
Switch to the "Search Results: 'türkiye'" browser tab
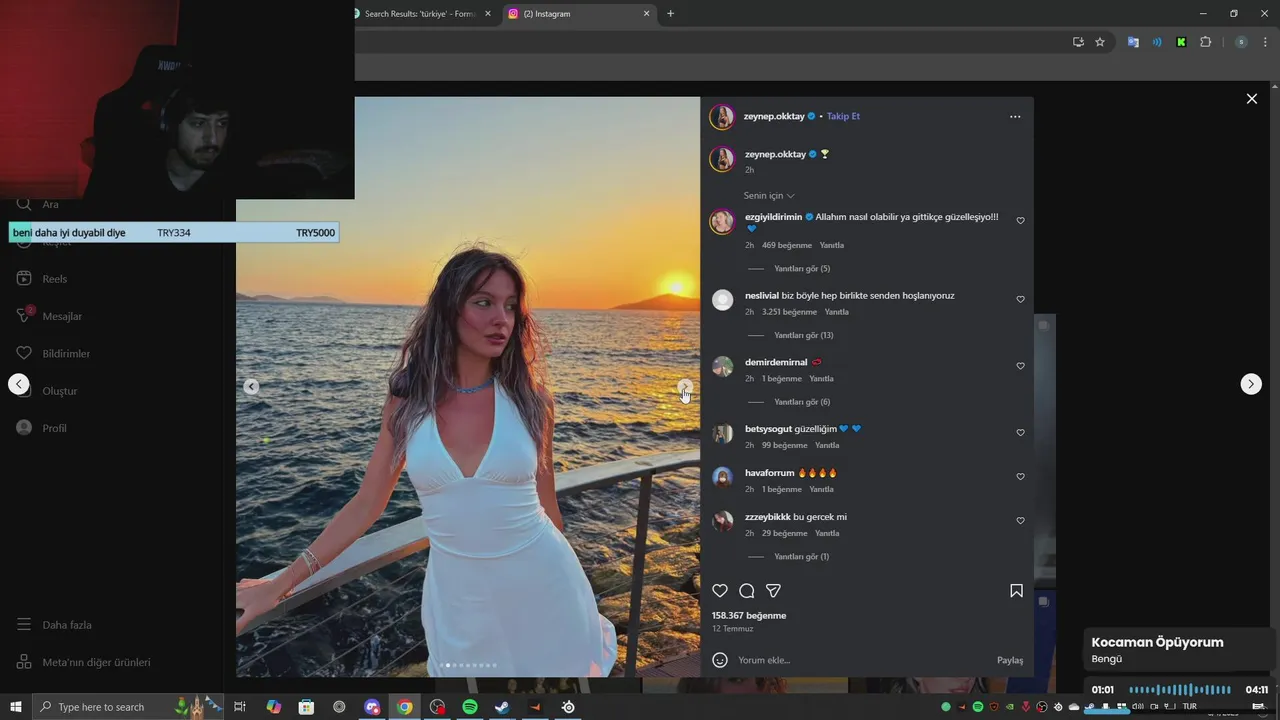[420, 14]
